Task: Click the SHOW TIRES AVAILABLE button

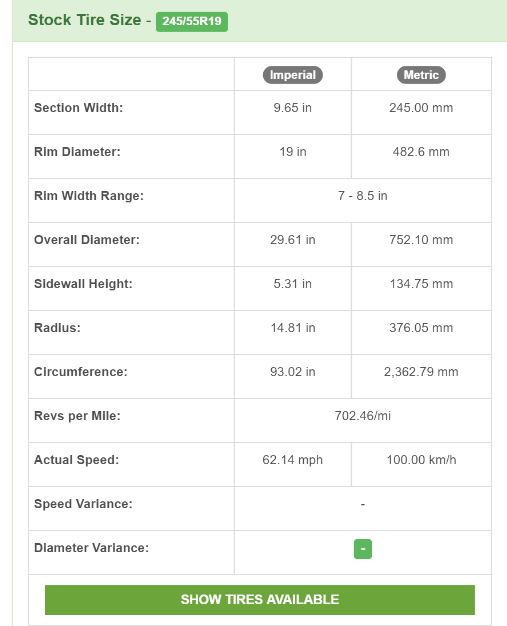Action: pyautogui.click(x=259, y=600)
